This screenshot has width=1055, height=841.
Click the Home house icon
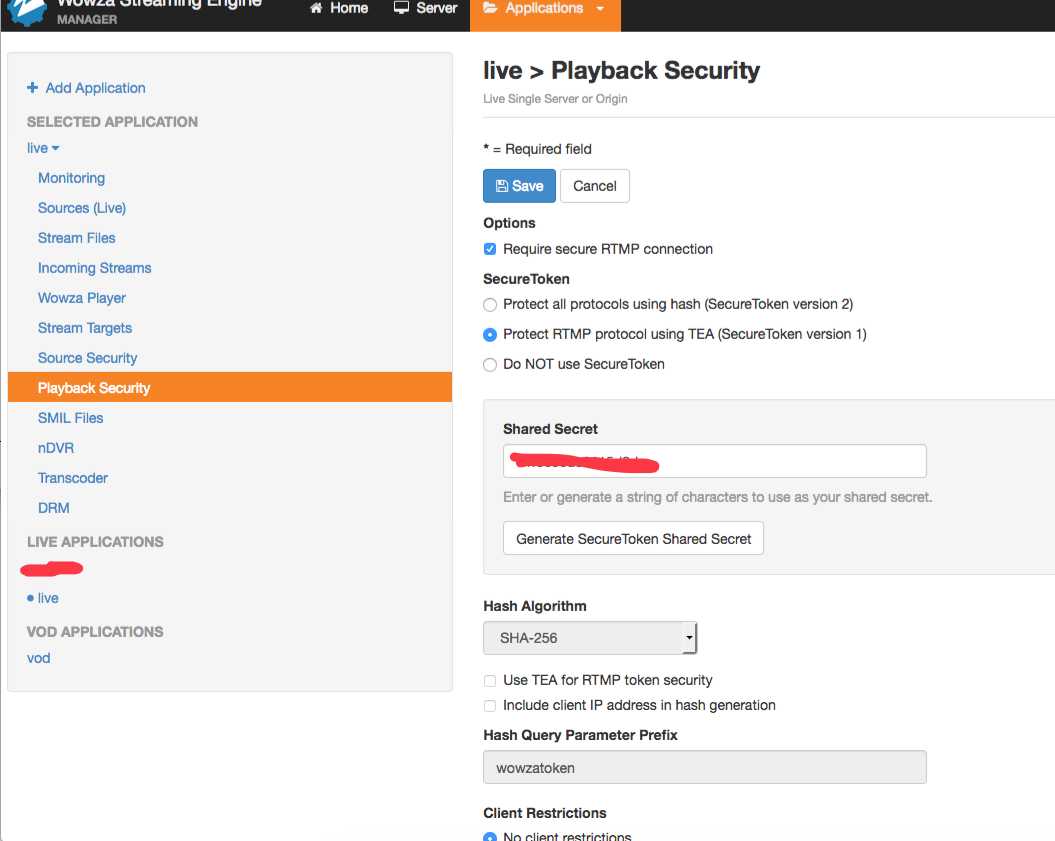click(316, 8)
